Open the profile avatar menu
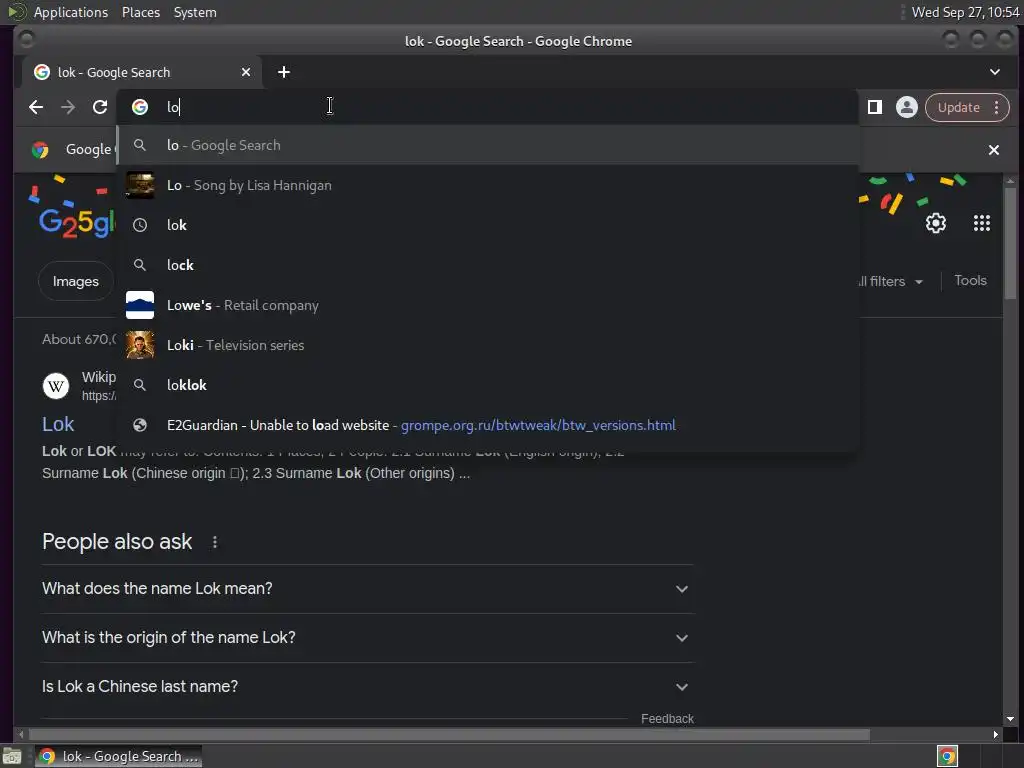Screen dimensions: 1024x768 point(906,107)
